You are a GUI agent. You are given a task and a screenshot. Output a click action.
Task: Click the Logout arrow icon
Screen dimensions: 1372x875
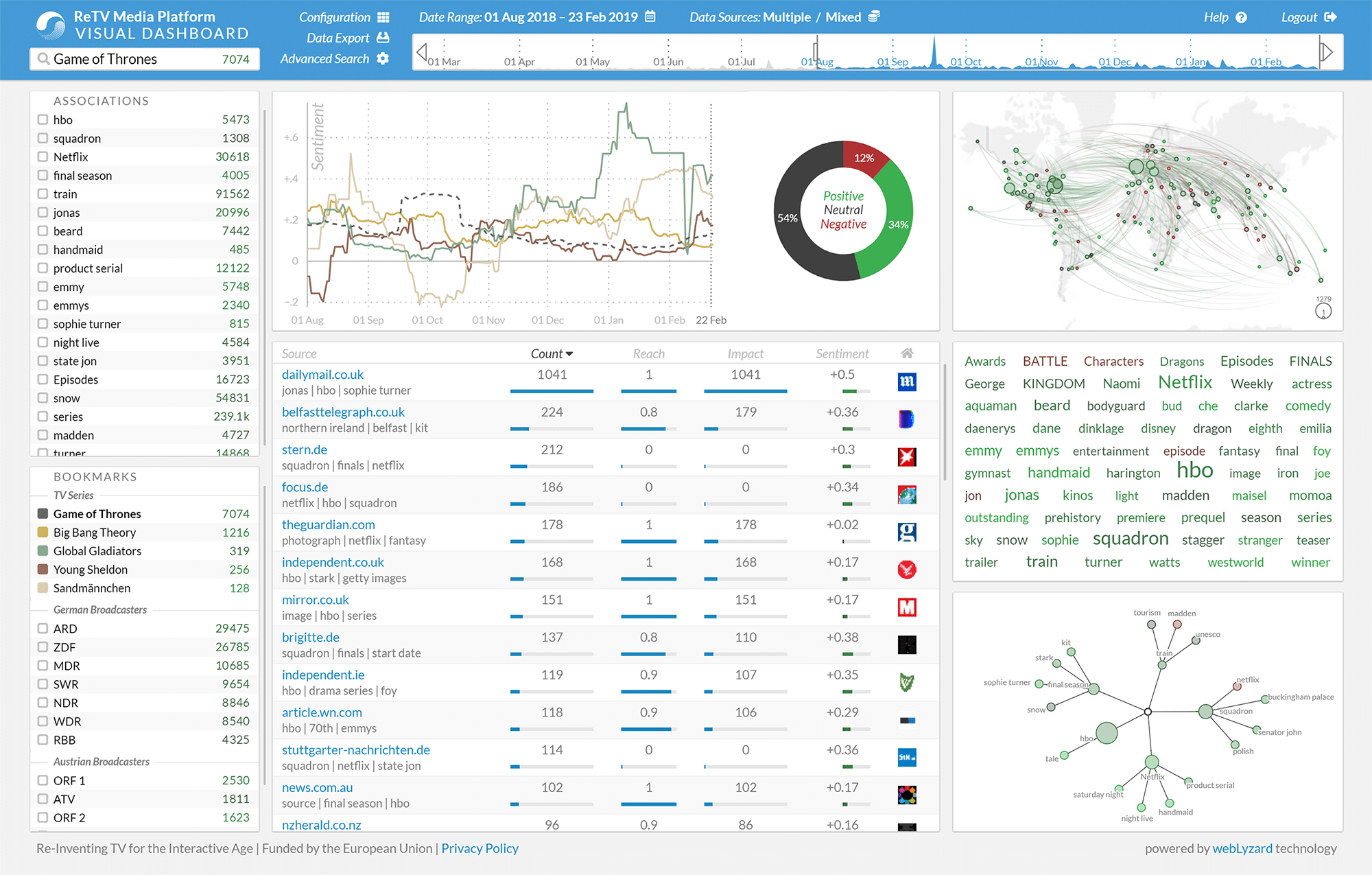[1331, 17]
